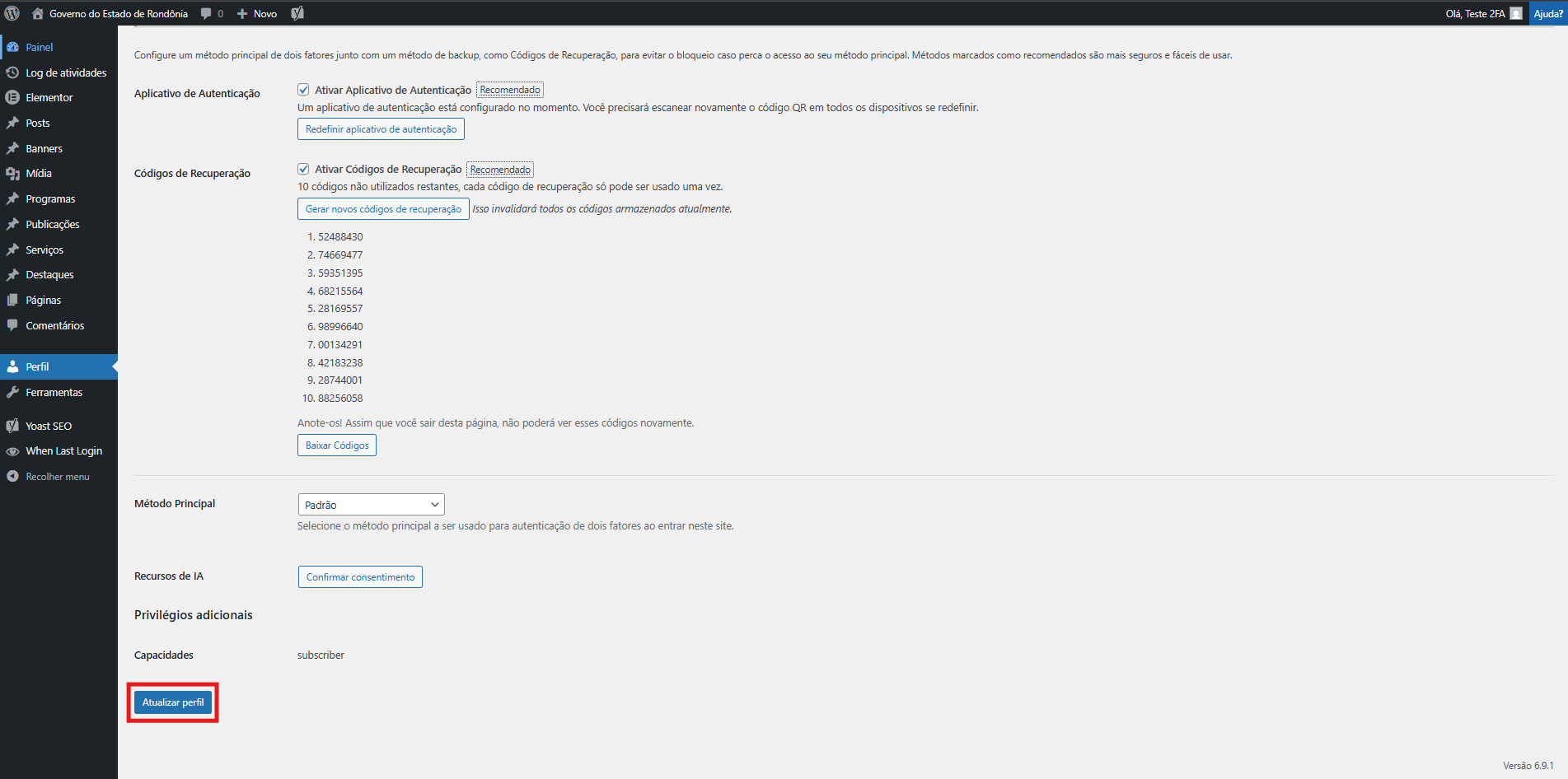Click the comments bubble icon in admin bar
Screen dimensions: 1568x779
tap(206, 13)
